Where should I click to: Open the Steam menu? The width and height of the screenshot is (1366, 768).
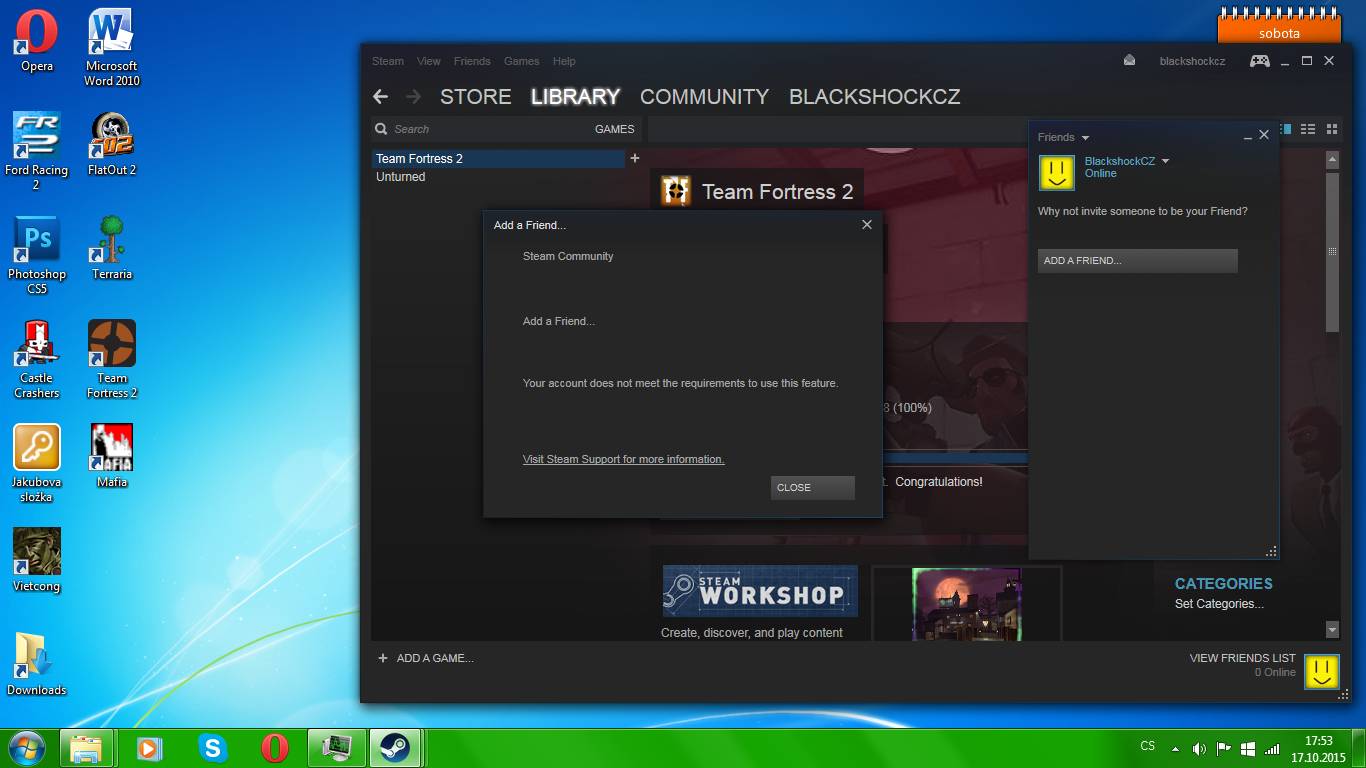[x=388, y=61]
